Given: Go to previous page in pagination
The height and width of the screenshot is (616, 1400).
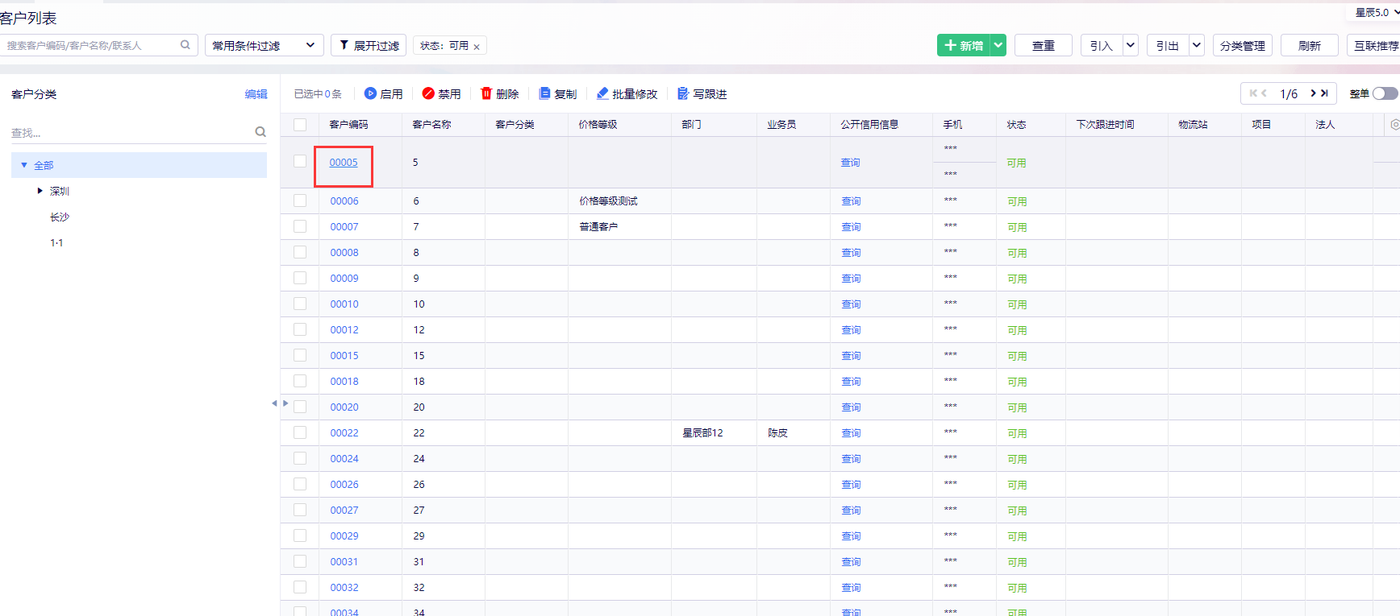Looking at the screenshot, I should 1265,93.
